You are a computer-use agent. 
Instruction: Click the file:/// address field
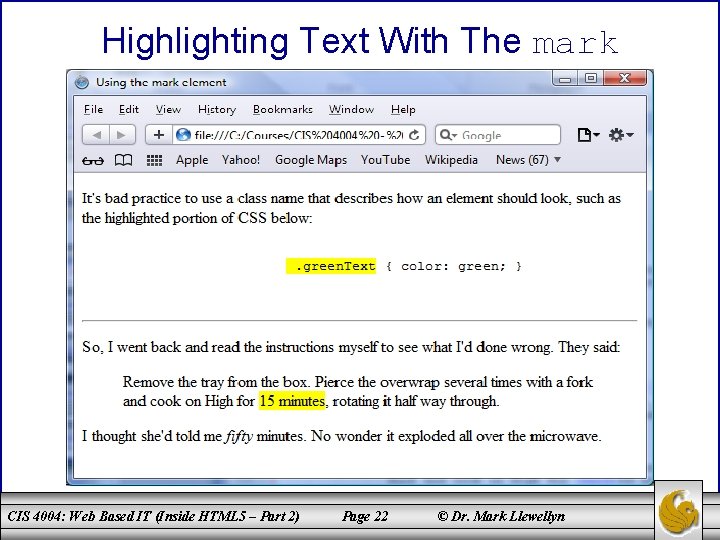click(x=298, y=135)
